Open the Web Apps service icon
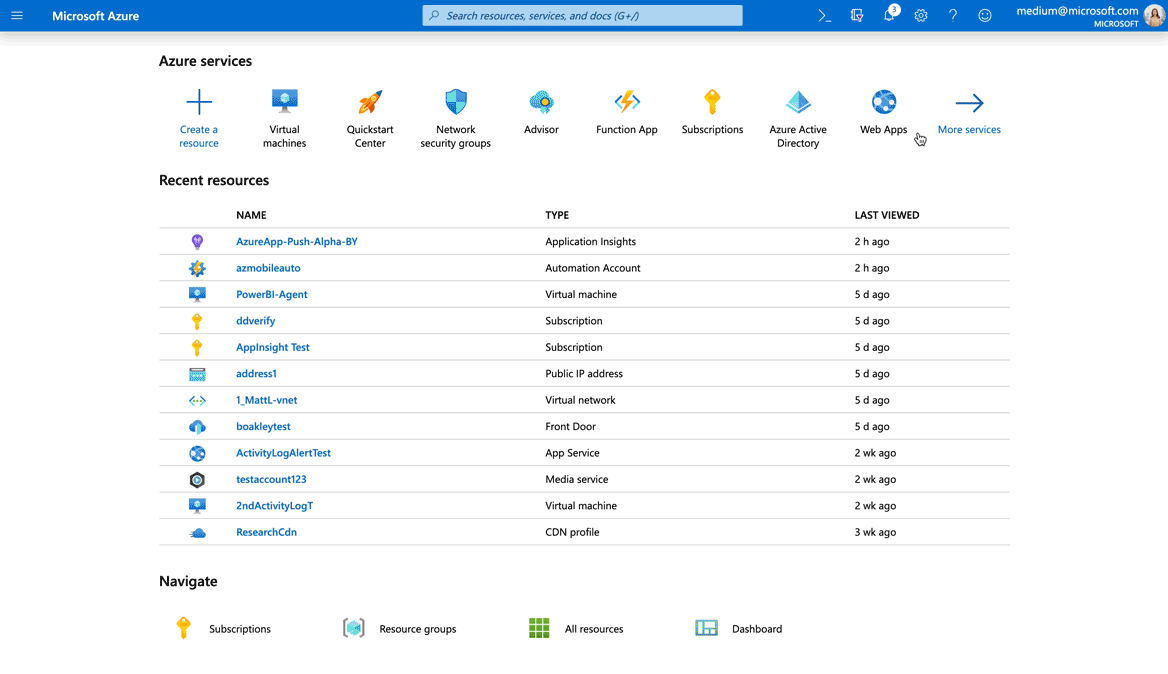The height and width of the screenshot is (674, 1168). [883, 102]
